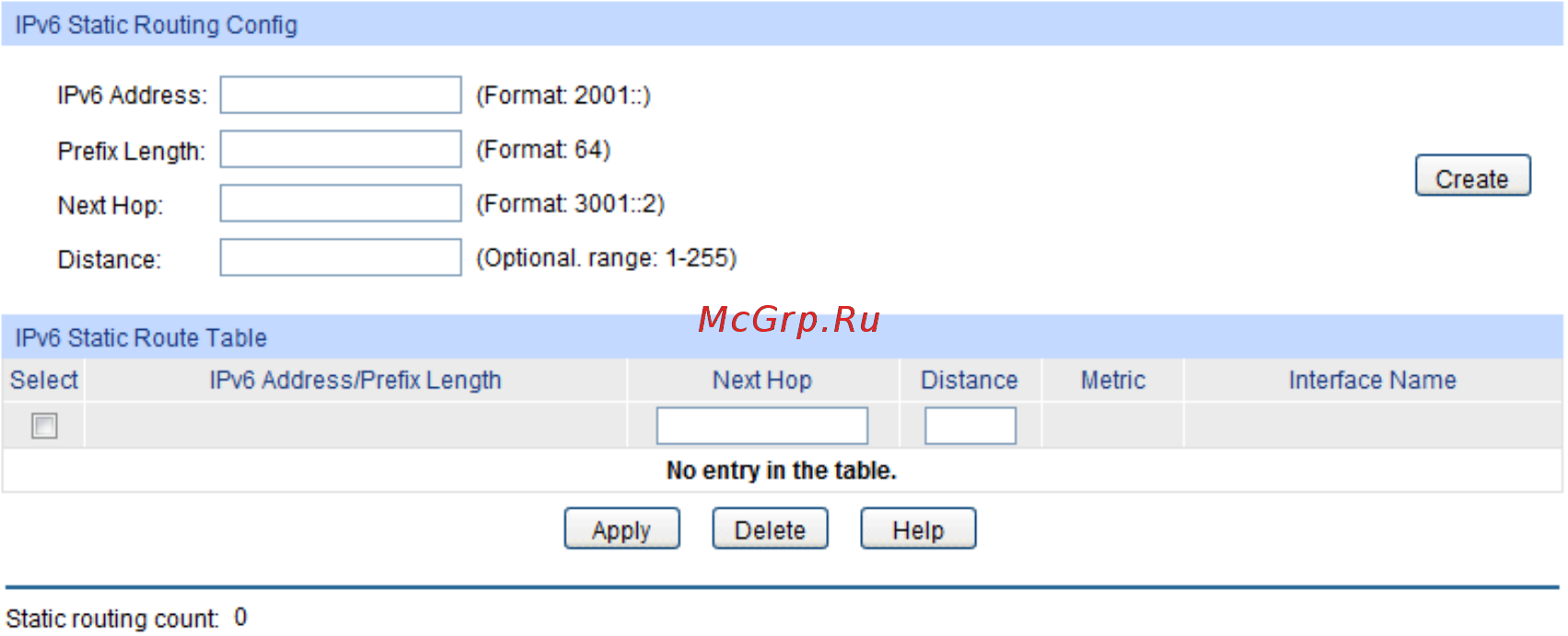The width and height of the screenshot is (1568, 636).
Task: Open Help for static routing
Action: tap(918, 529)
